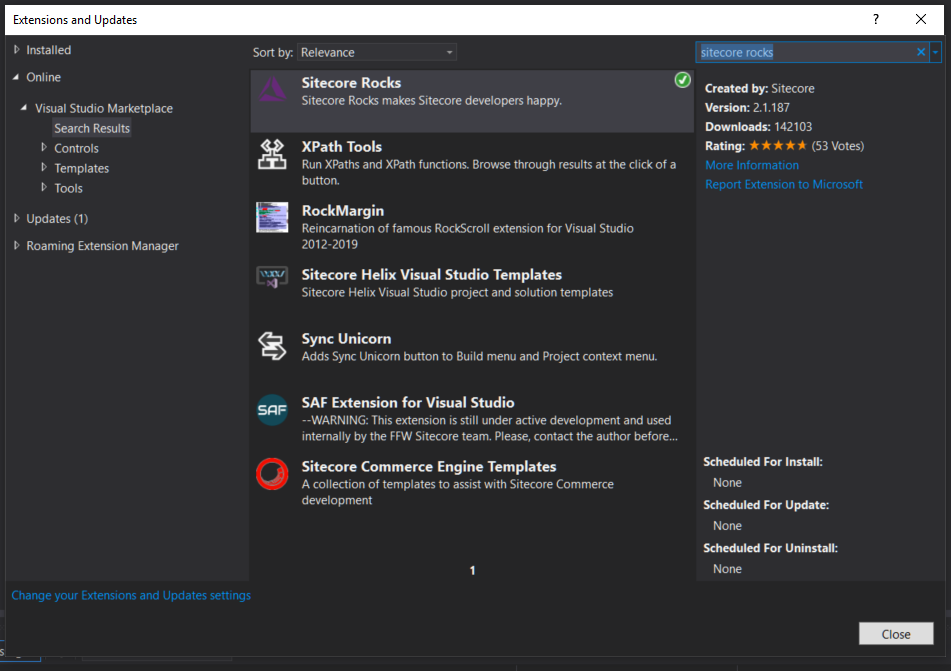Click Report Extension to Microsoft link
951x671 pixels.
[x=784, y=184]
